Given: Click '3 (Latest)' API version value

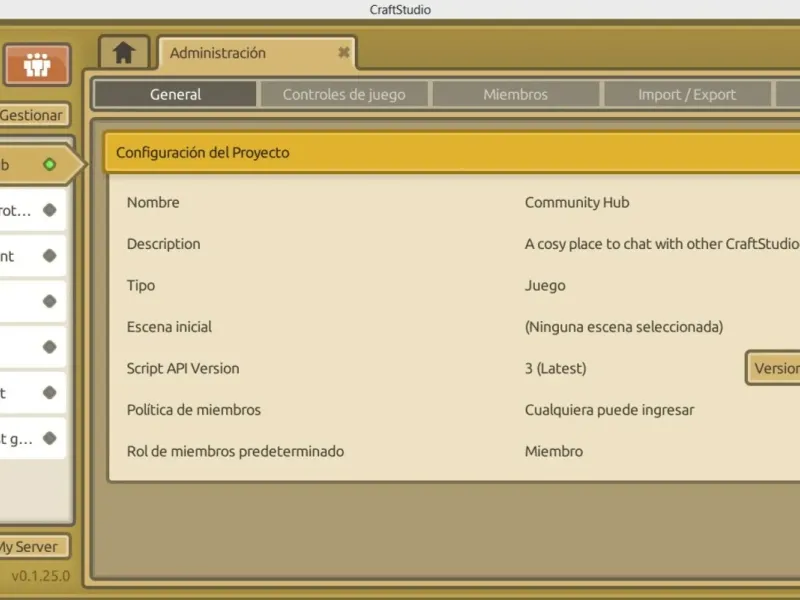Looking at the screenshot, I should coord(555,368).
